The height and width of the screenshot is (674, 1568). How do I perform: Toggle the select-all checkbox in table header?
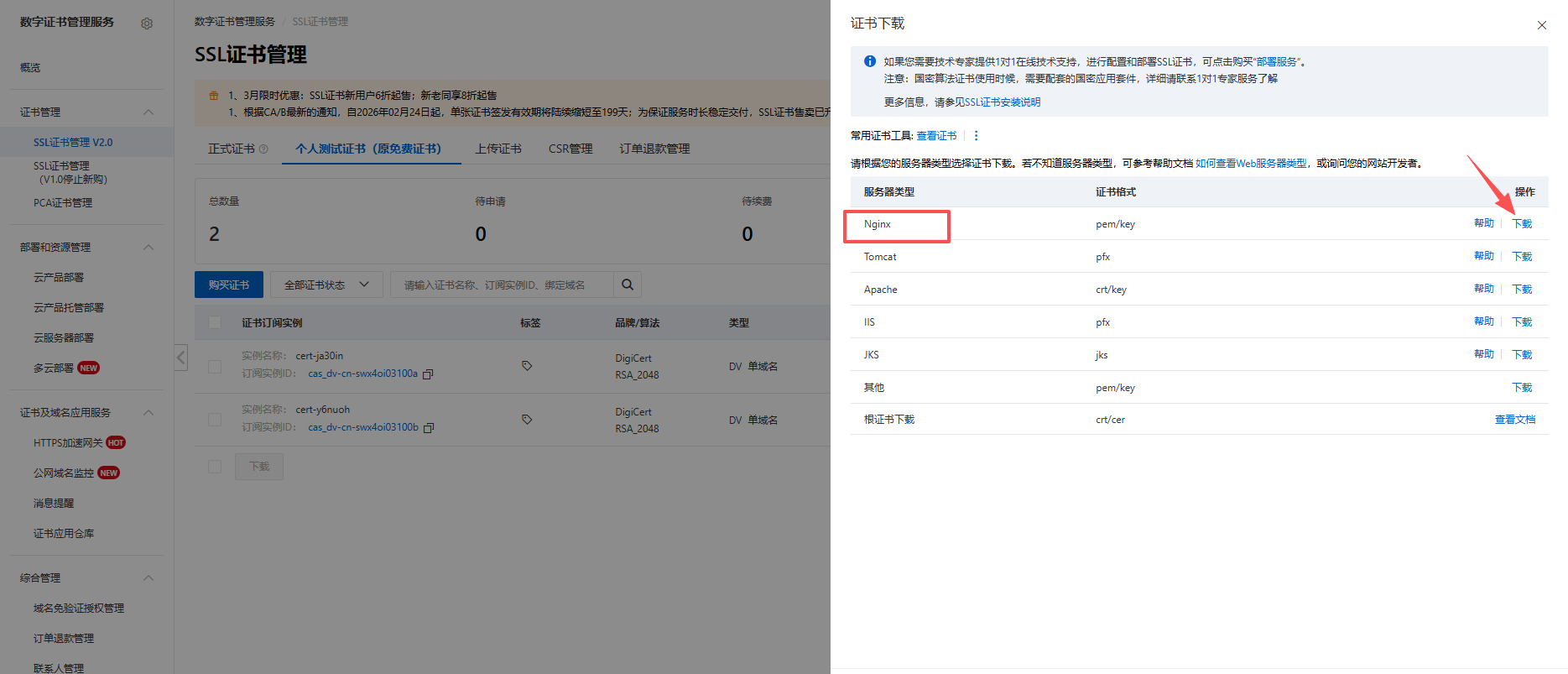pos(215,323)
